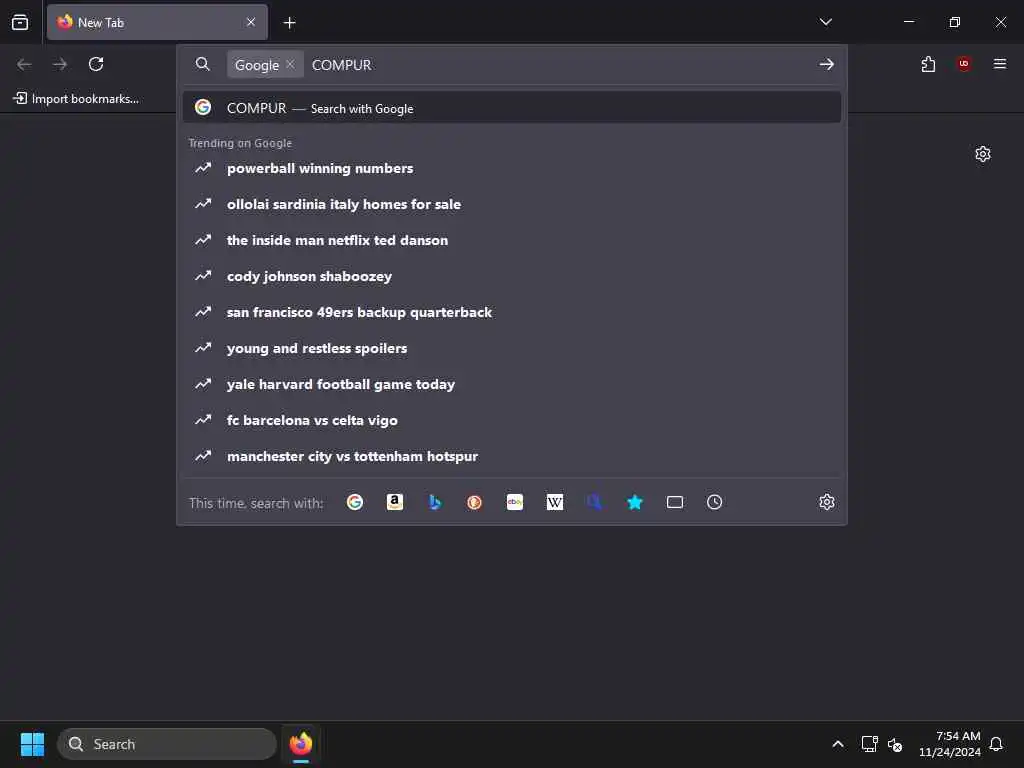The height and width of the screenshot is (768, 1024).
Task: Click the magnifier icon in the address bar
Action: click(x=203, y=64)
